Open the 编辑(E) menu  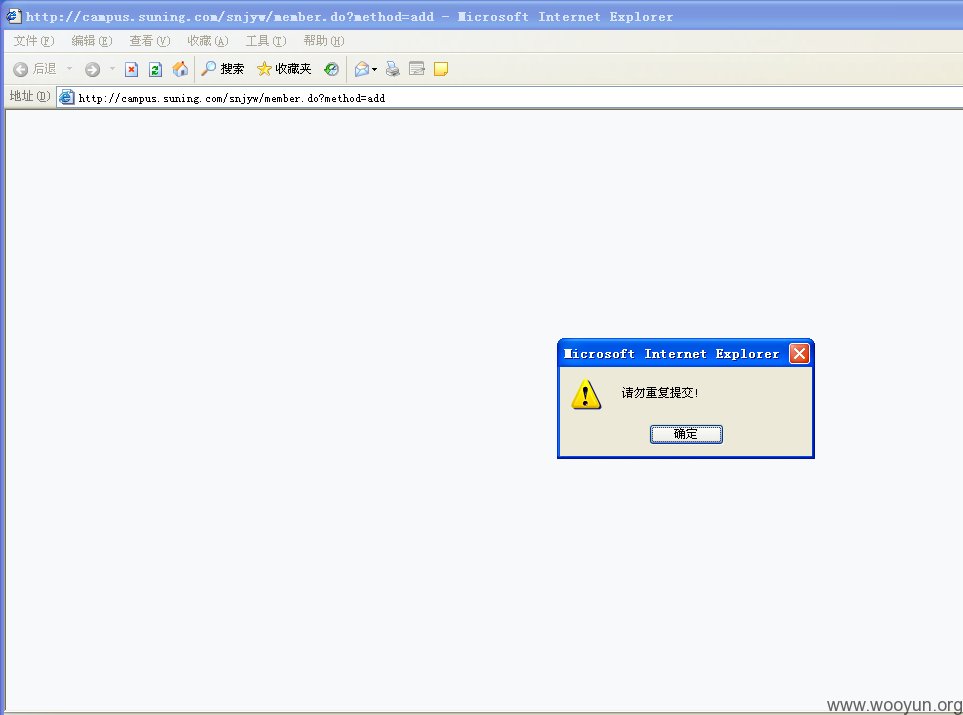[x=92, y=41]
